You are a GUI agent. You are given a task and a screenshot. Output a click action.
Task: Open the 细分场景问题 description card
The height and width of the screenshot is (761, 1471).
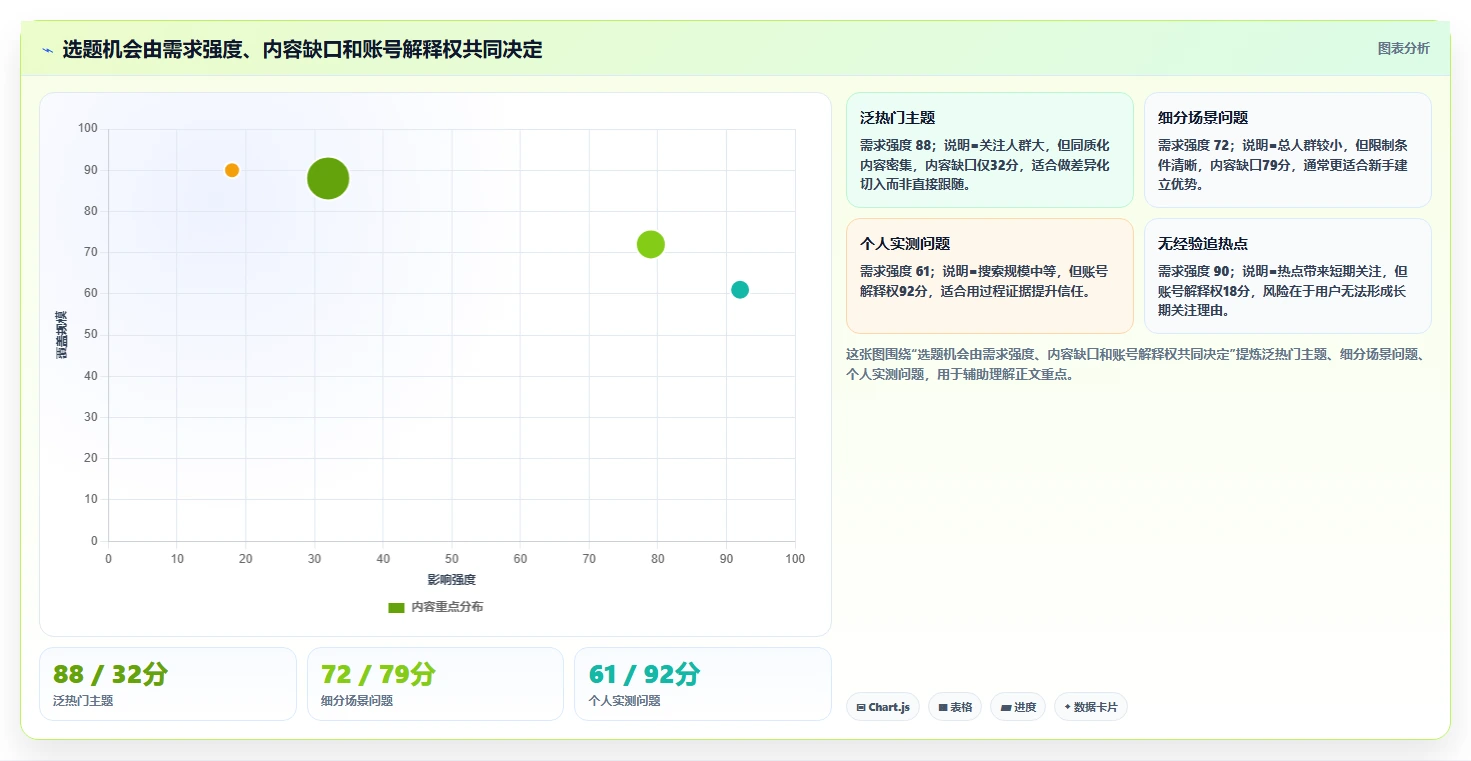tap(1288, 150)
